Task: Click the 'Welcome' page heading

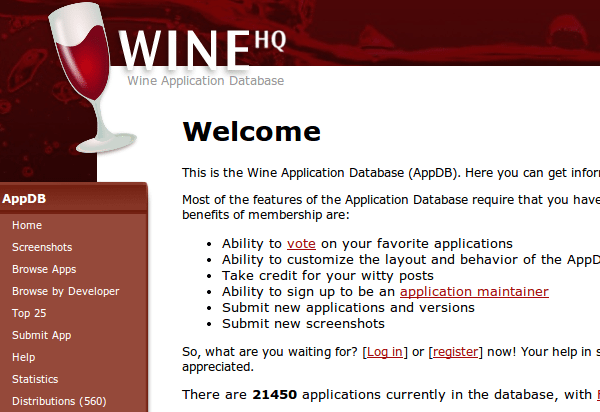Action: click(x=251, y=132)
